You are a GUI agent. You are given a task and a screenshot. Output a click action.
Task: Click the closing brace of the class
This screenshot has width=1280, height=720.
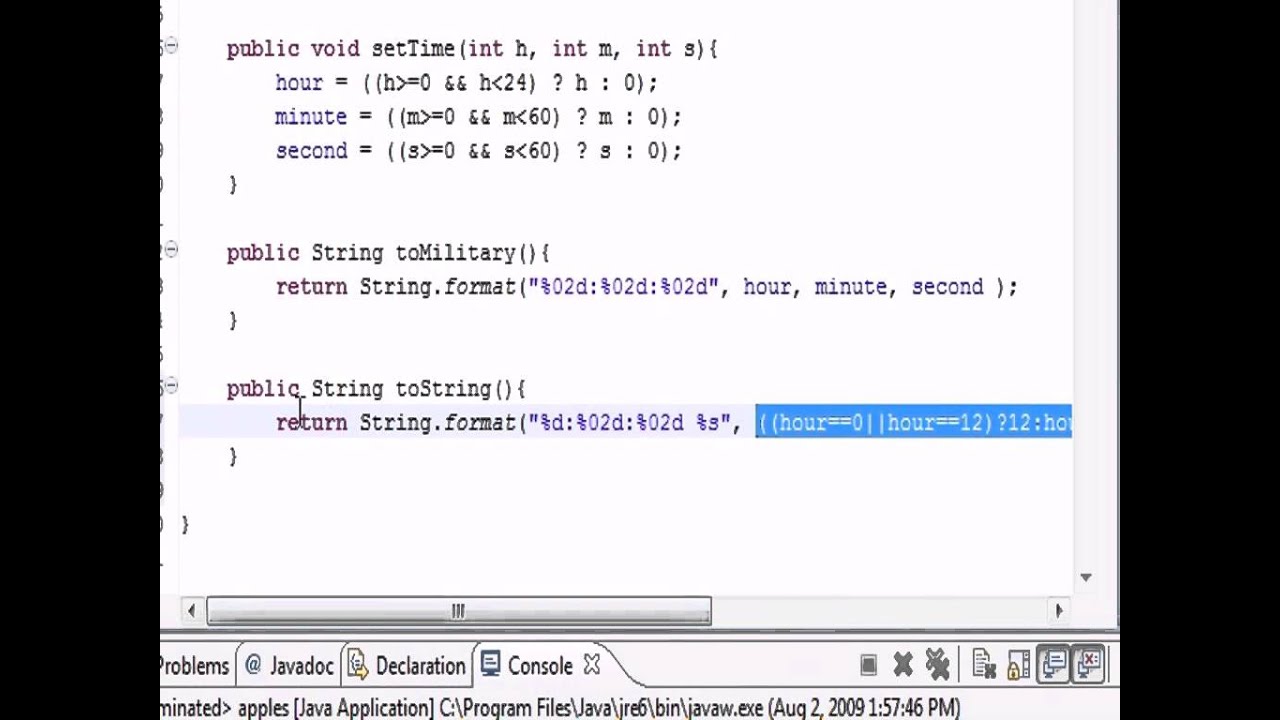[185, 524]
